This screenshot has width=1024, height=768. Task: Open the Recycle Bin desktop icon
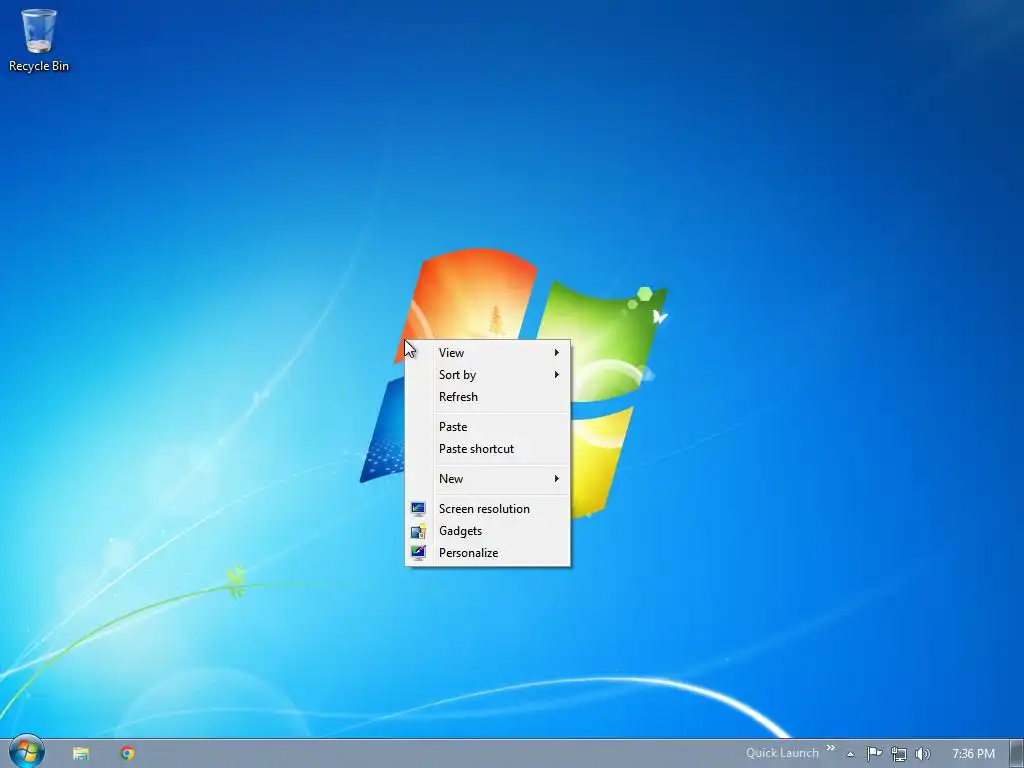[39, 40]
